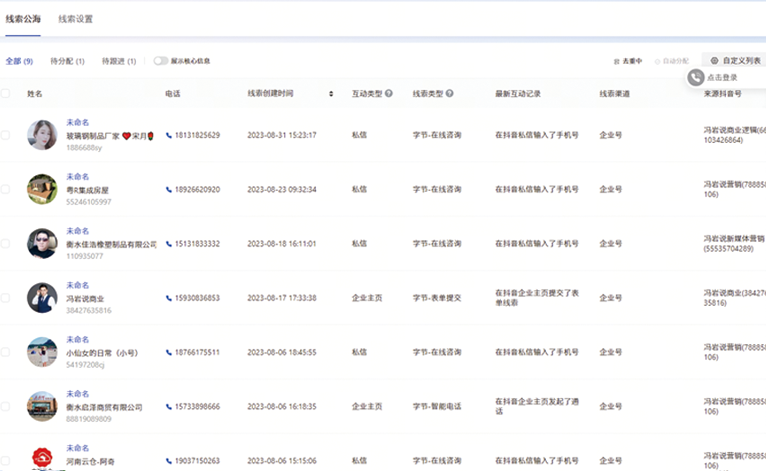Toggle the 展示核心信息 switch
This screenshot has height=471, width=766.
pos(160,61)
